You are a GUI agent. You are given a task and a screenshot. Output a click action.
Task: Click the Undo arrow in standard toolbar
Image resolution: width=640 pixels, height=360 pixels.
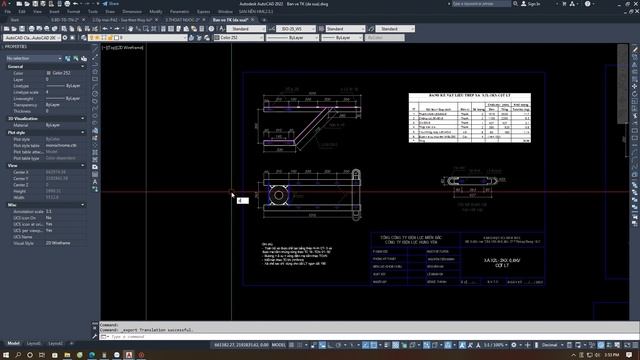[x=105, y=29]
